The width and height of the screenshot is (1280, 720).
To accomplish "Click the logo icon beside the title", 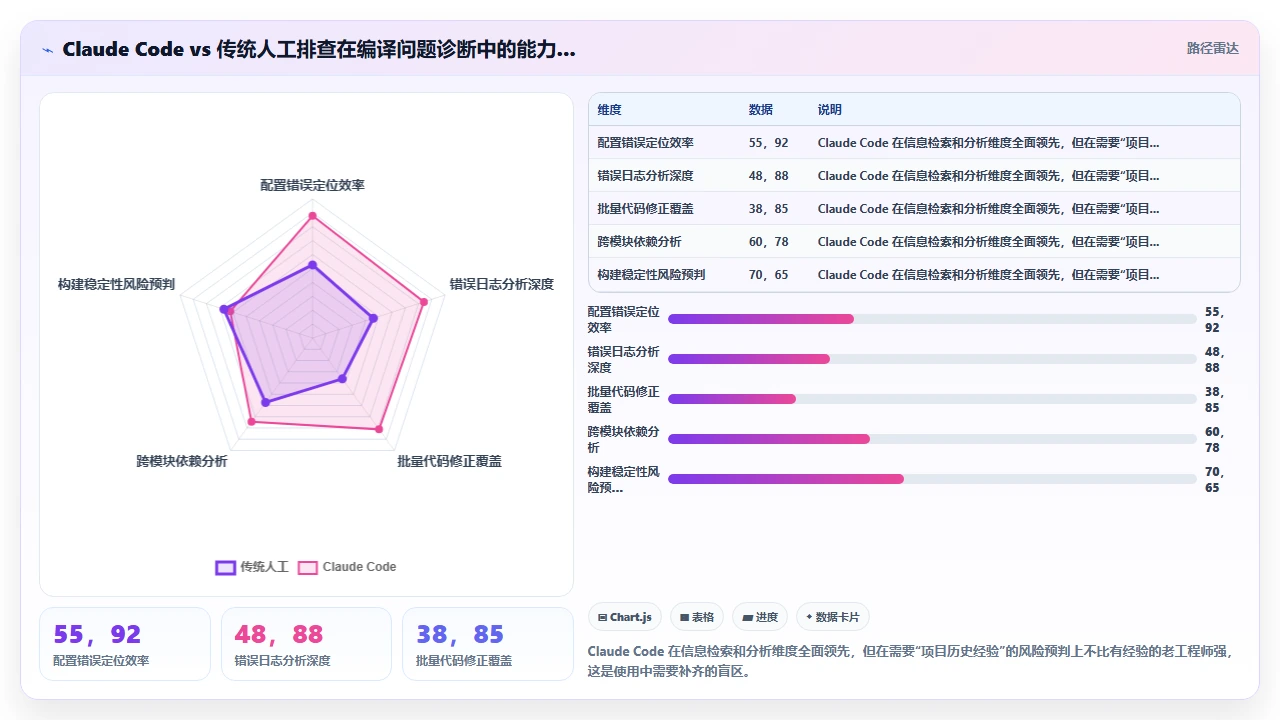I will click(x=47, y=50).
